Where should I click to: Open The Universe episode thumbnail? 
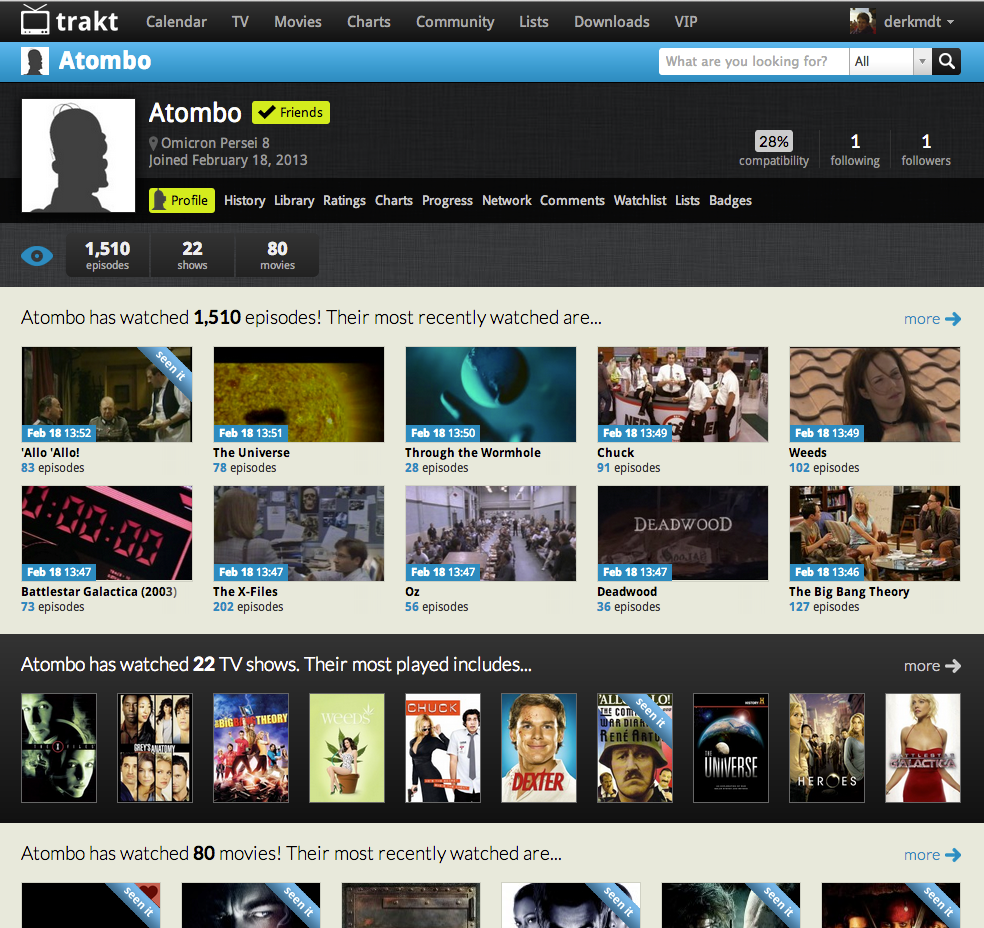[299, 395]
